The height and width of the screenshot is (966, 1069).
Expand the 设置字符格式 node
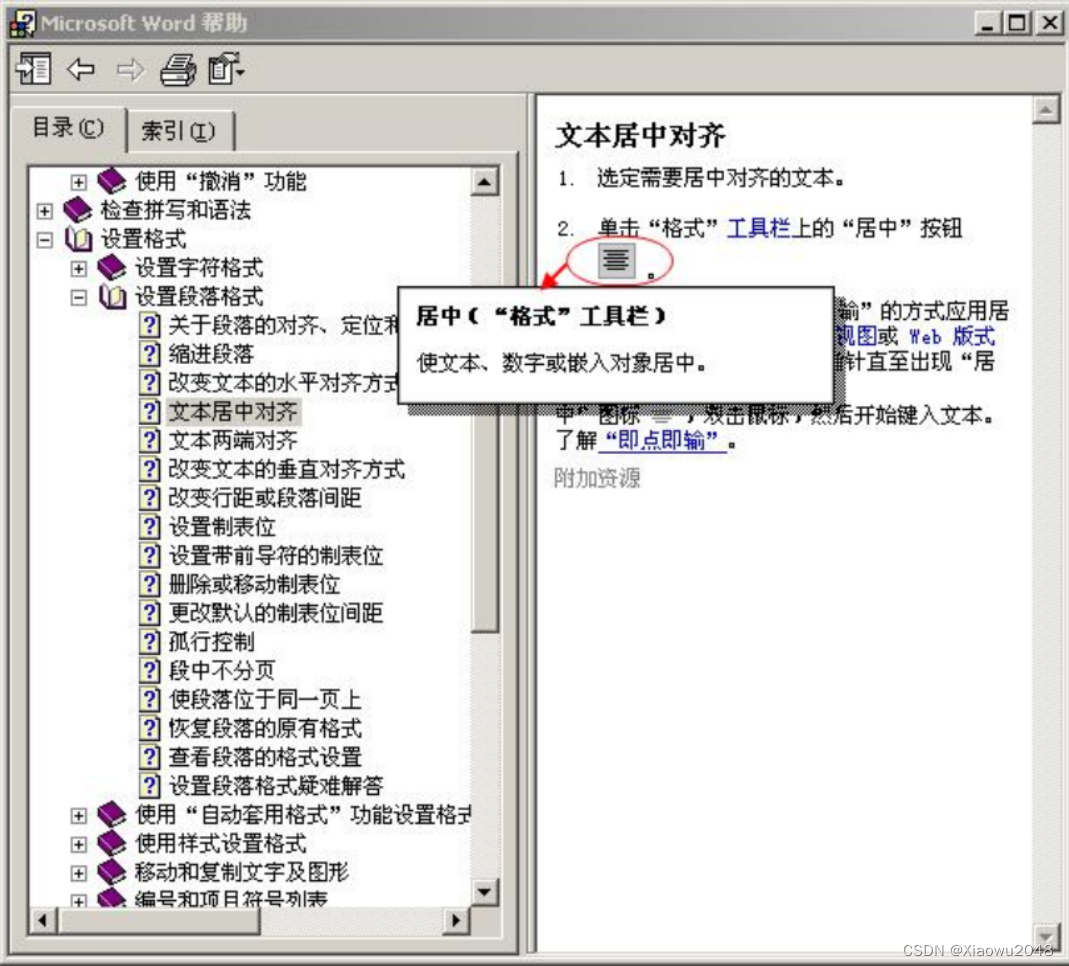[78, 268]
